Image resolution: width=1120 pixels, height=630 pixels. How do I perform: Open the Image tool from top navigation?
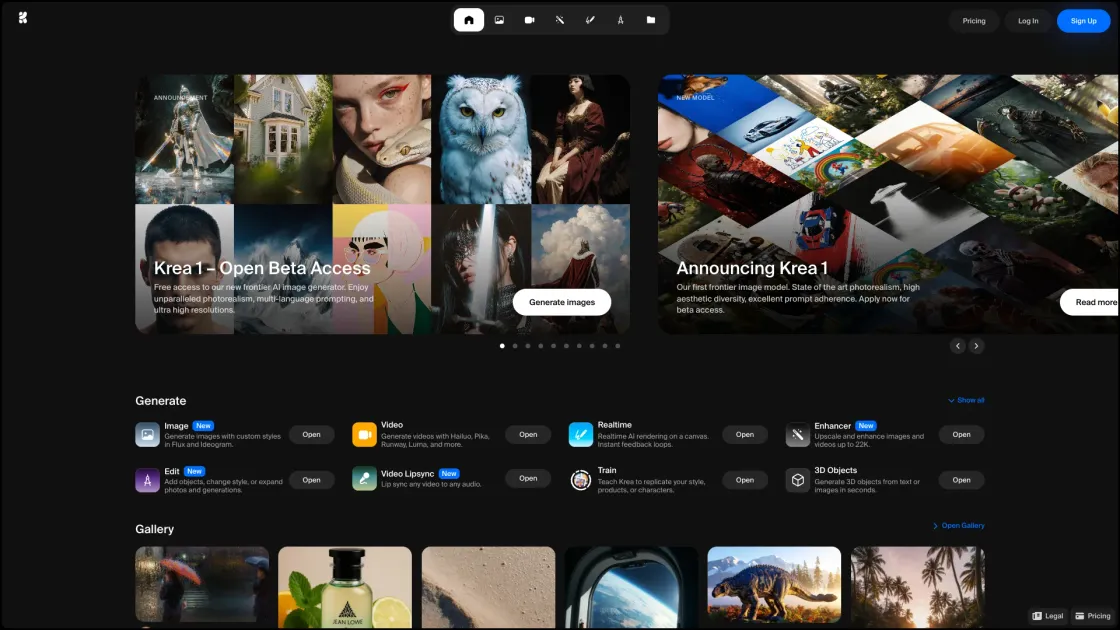coord(499,20)
